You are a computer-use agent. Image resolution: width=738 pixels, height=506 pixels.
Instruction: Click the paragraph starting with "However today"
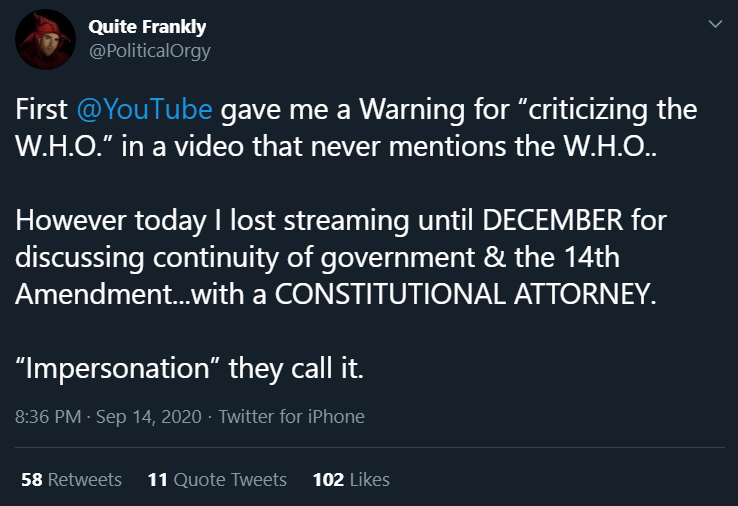point(340,258)
